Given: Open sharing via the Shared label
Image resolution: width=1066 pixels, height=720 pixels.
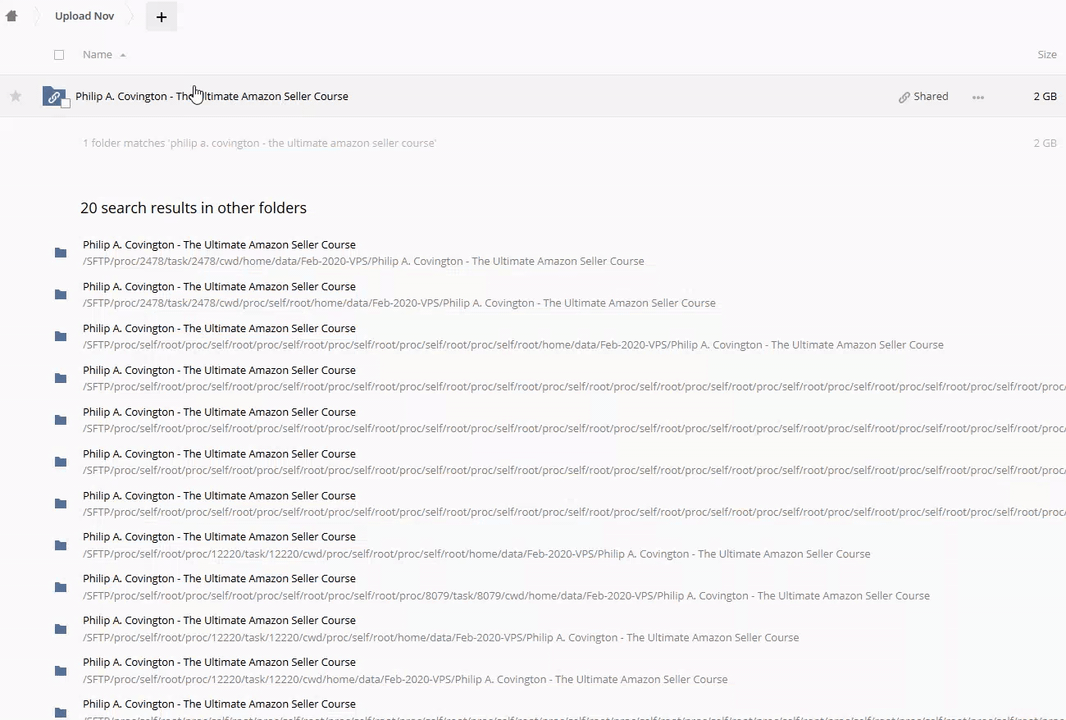Looking at the screenshot, I should click(923, 97).
